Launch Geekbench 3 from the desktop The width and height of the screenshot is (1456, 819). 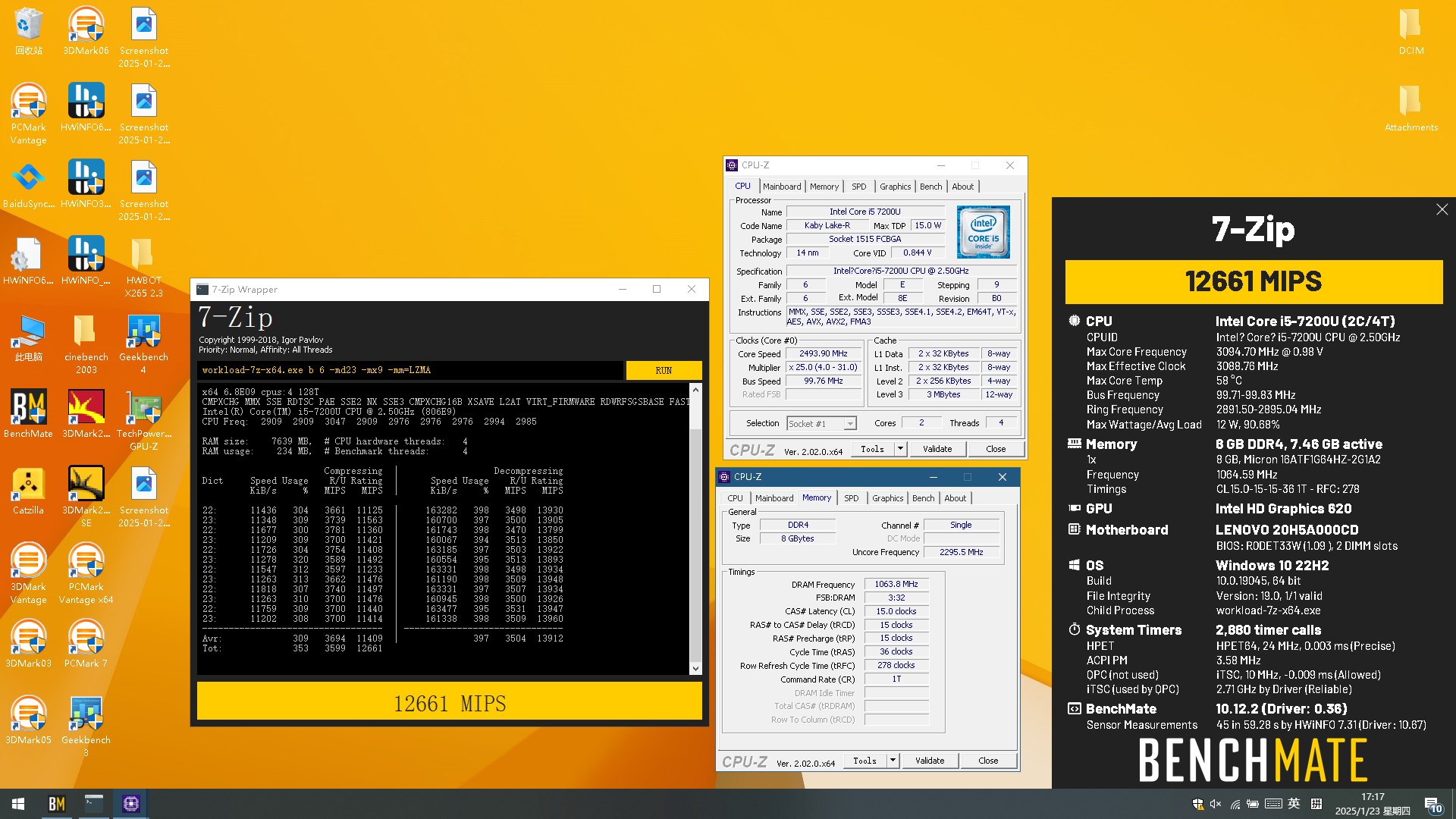pyautogui.click(x=86, y=726)
